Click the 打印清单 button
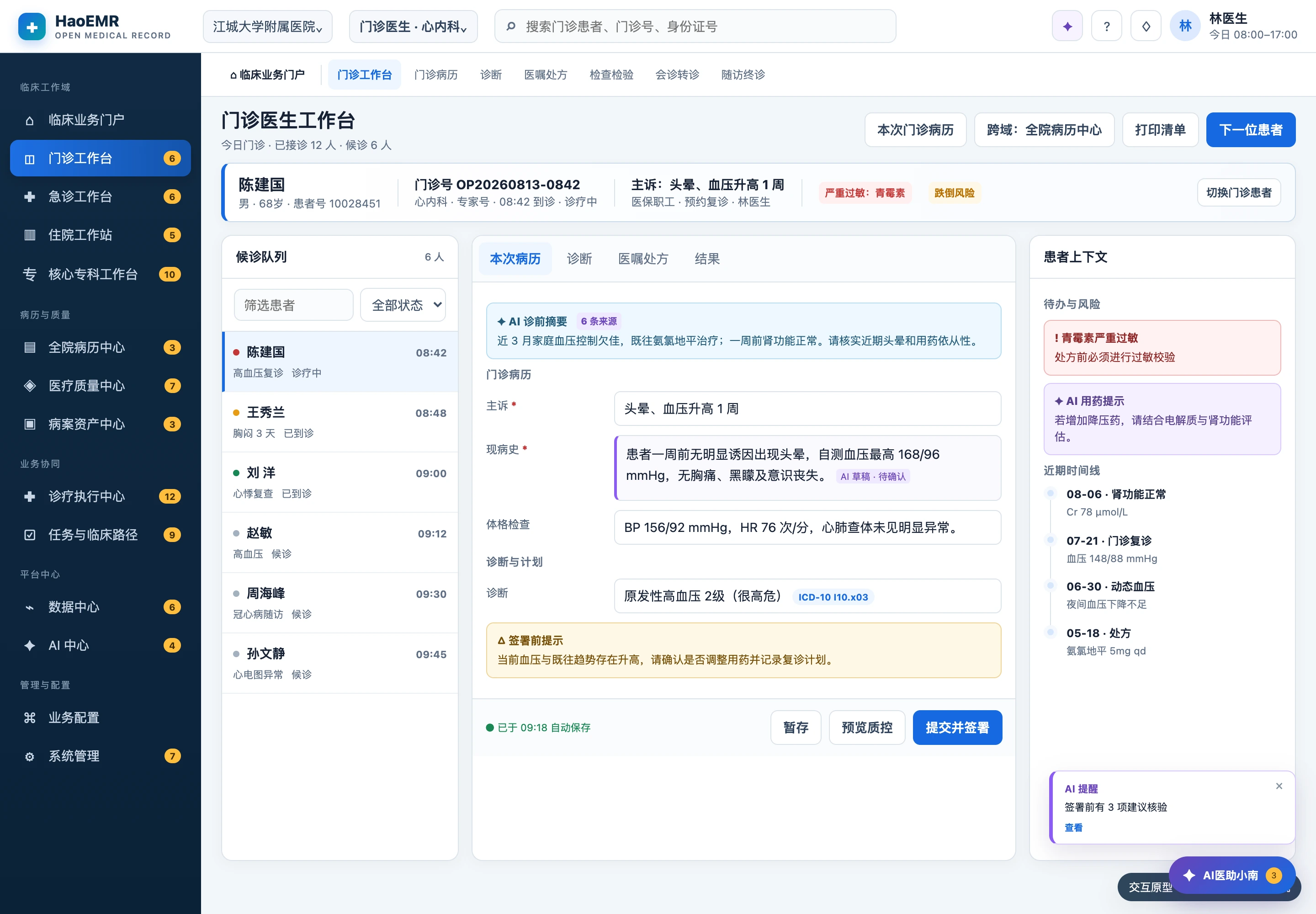Viewport: 1316px width, 914px height. 1160,129
